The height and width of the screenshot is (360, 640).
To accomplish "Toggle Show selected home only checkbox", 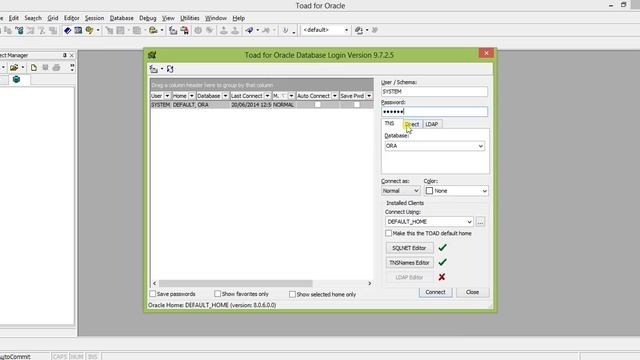I will [x=292, y=294].
